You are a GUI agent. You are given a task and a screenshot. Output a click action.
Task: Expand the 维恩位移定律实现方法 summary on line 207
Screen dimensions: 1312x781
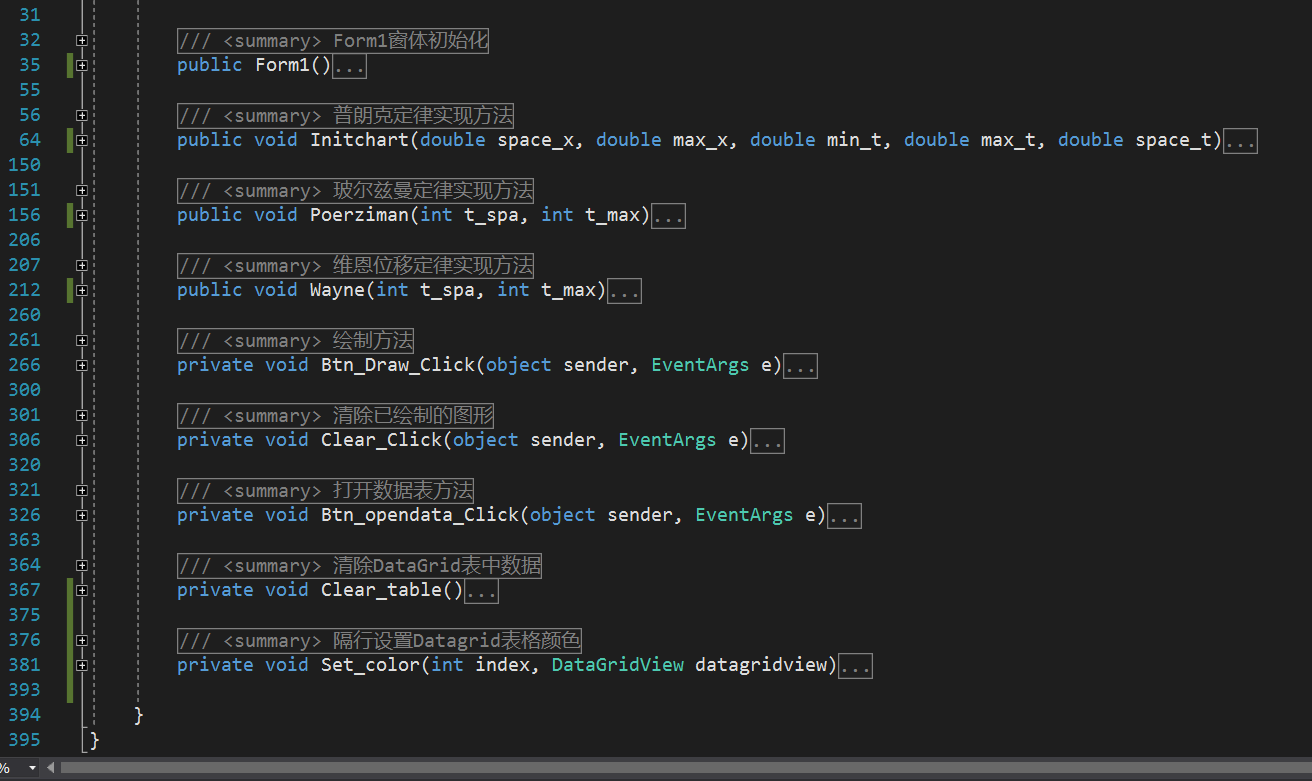81,266
